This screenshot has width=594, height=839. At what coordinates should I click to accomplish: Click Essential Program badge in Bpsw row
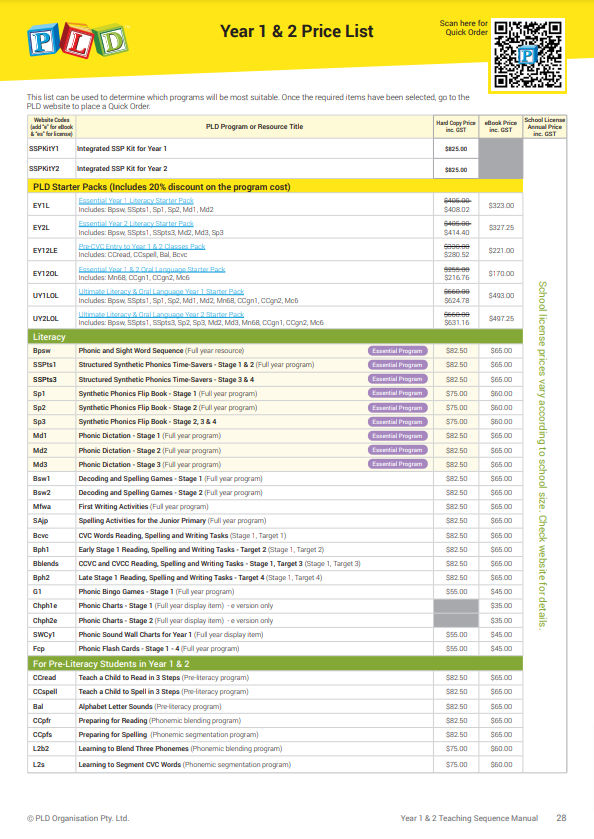click(x=398, y=351)
